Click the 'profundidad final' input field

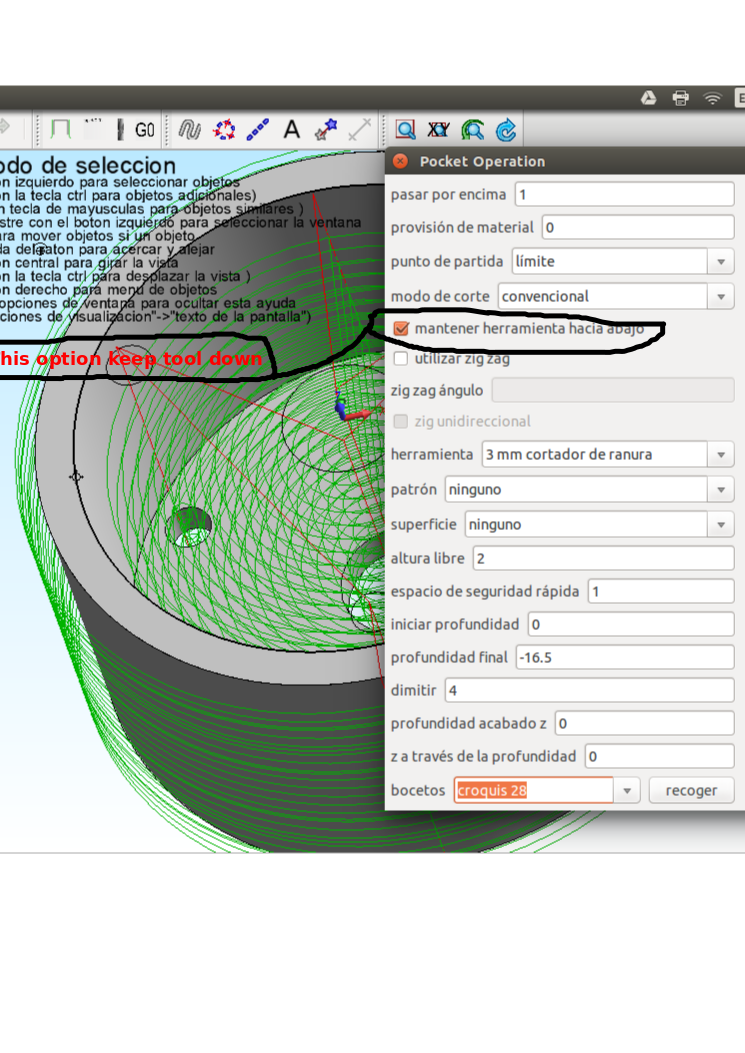tap(624, 658)
